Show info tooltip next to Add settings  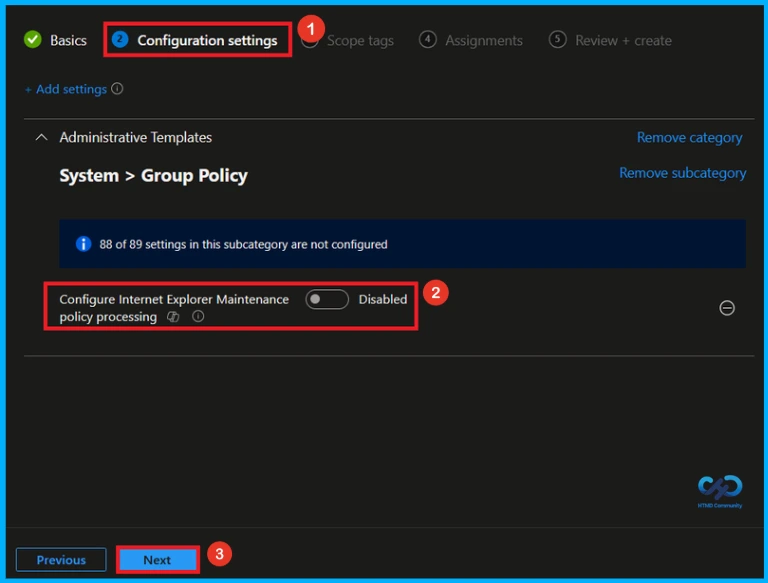(x=117, y=89)
